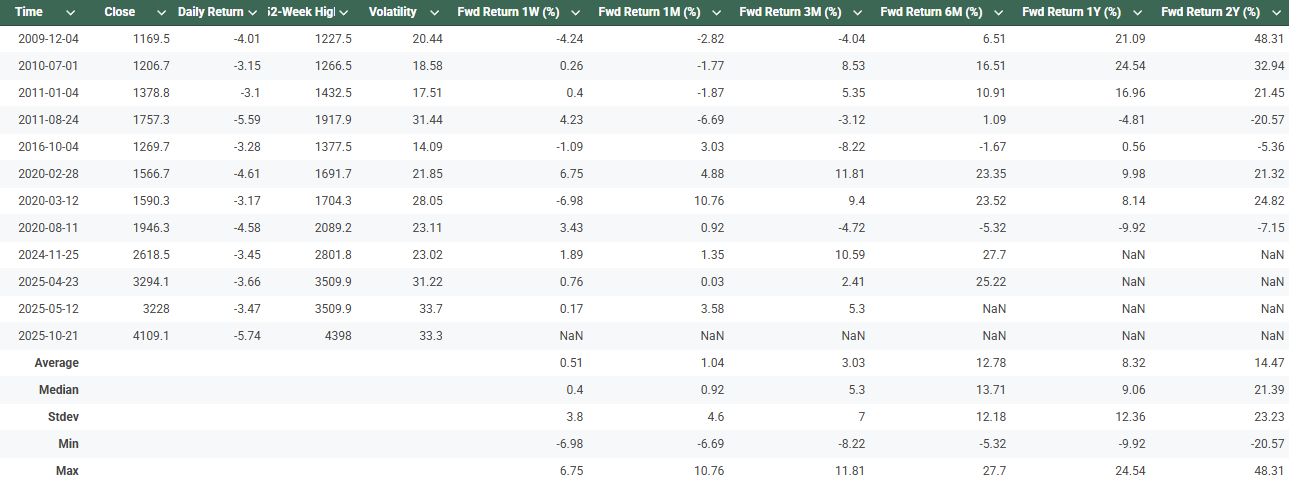Select the 2020-02-28 date cell
Screen dimensions: 1289x483
[x=48, y=174]
